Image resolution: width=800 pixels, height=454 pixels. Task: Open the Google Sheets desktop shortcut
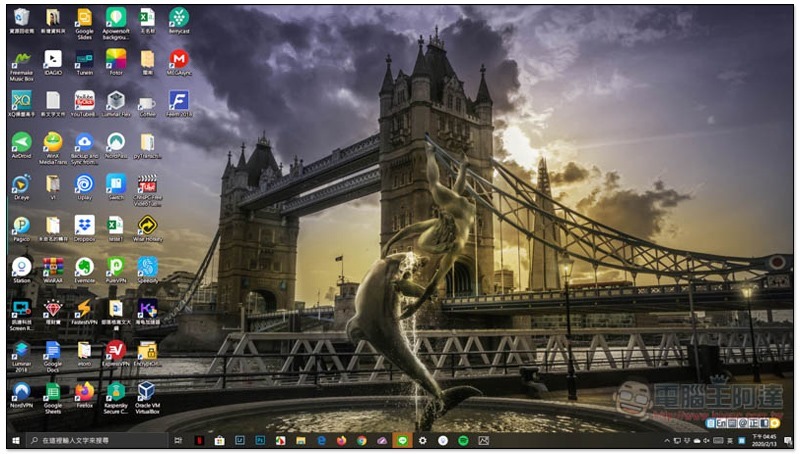tap(53, 398)
